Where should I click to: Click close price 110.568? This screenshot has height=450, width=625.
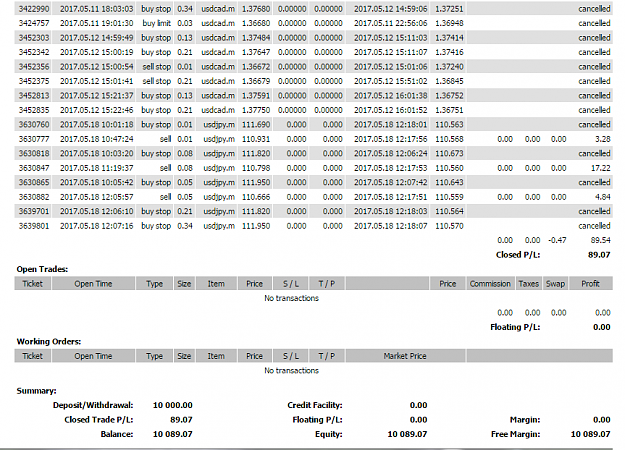[449, 139]
